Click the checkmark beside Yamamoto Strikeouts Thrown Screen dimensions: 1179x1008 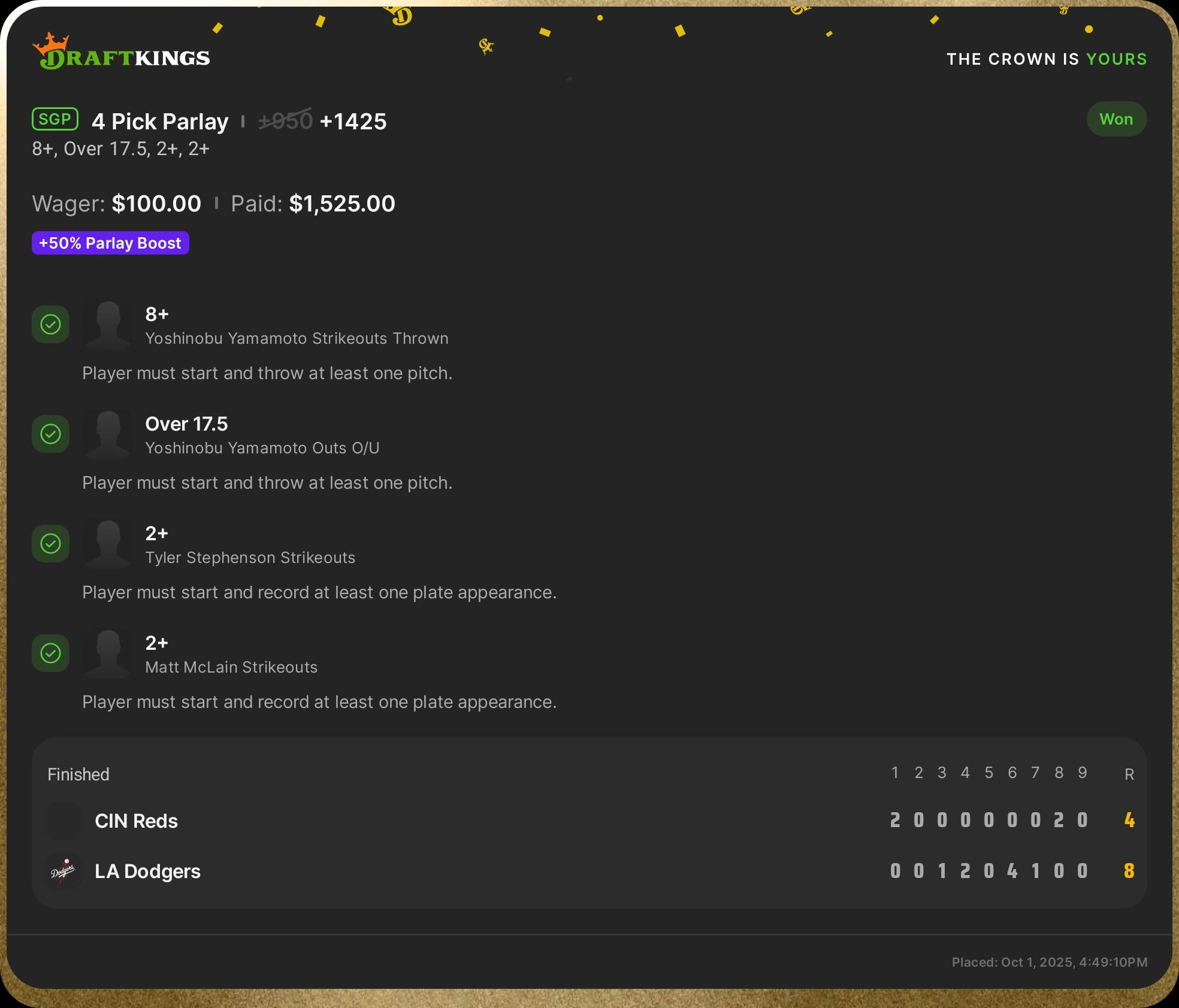[x=50, y=325]
